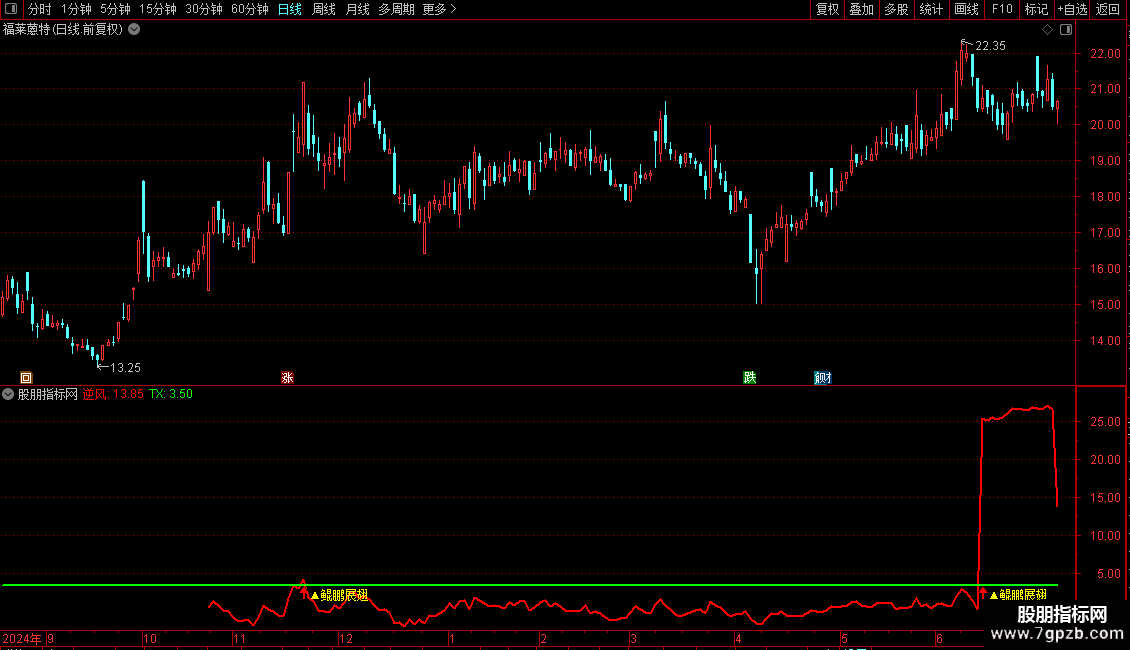Select the 60分钟 period tab
The width and height of the screenshot is (1130, 650).
[249, 9]
